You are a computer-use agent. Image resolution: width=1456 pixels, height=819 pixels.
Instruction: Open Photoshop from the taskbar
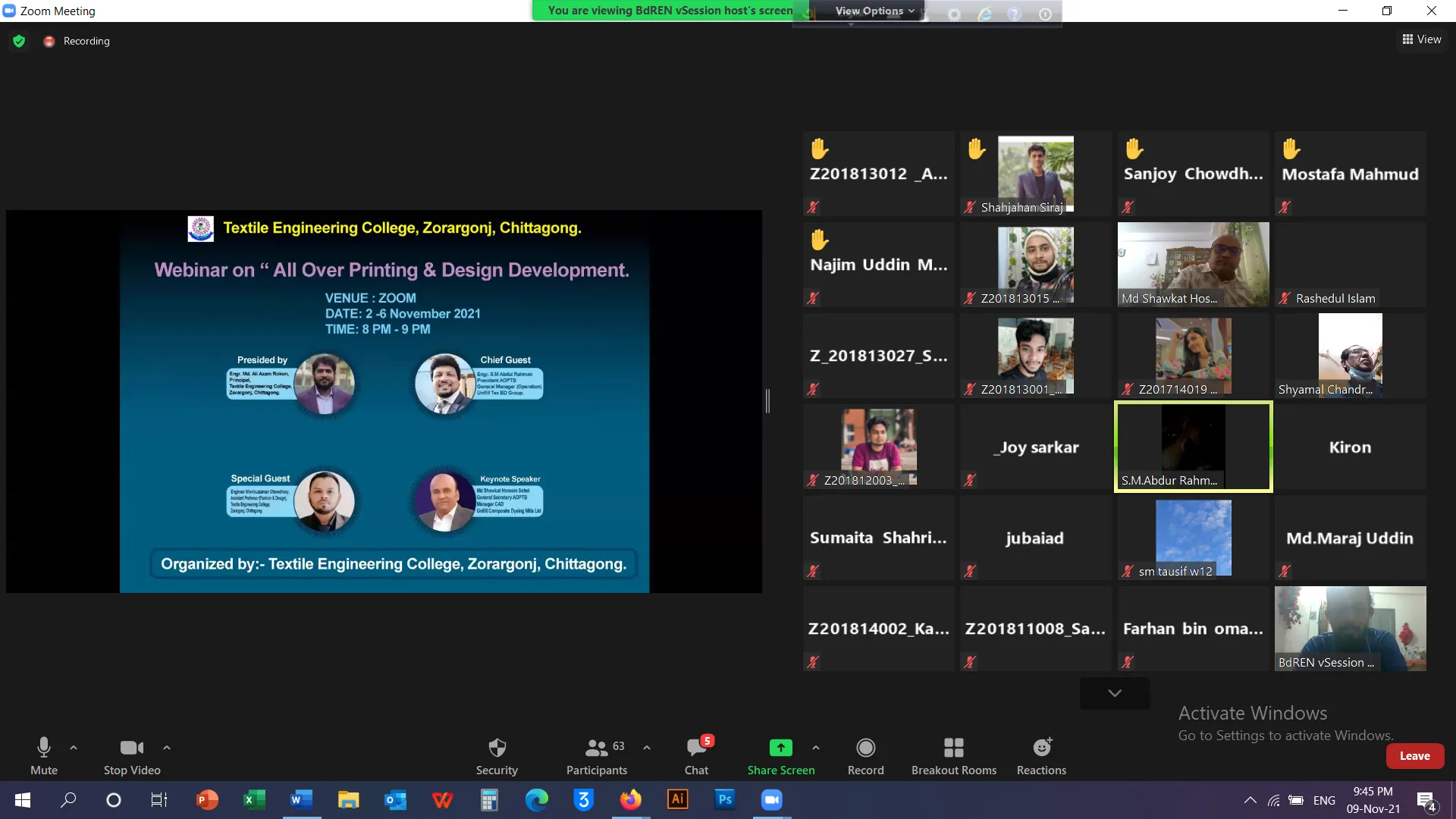tap(725, 800)
